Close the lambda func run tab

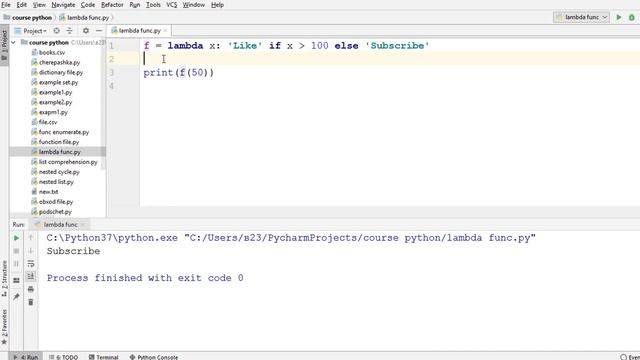[x=83, y=224]
